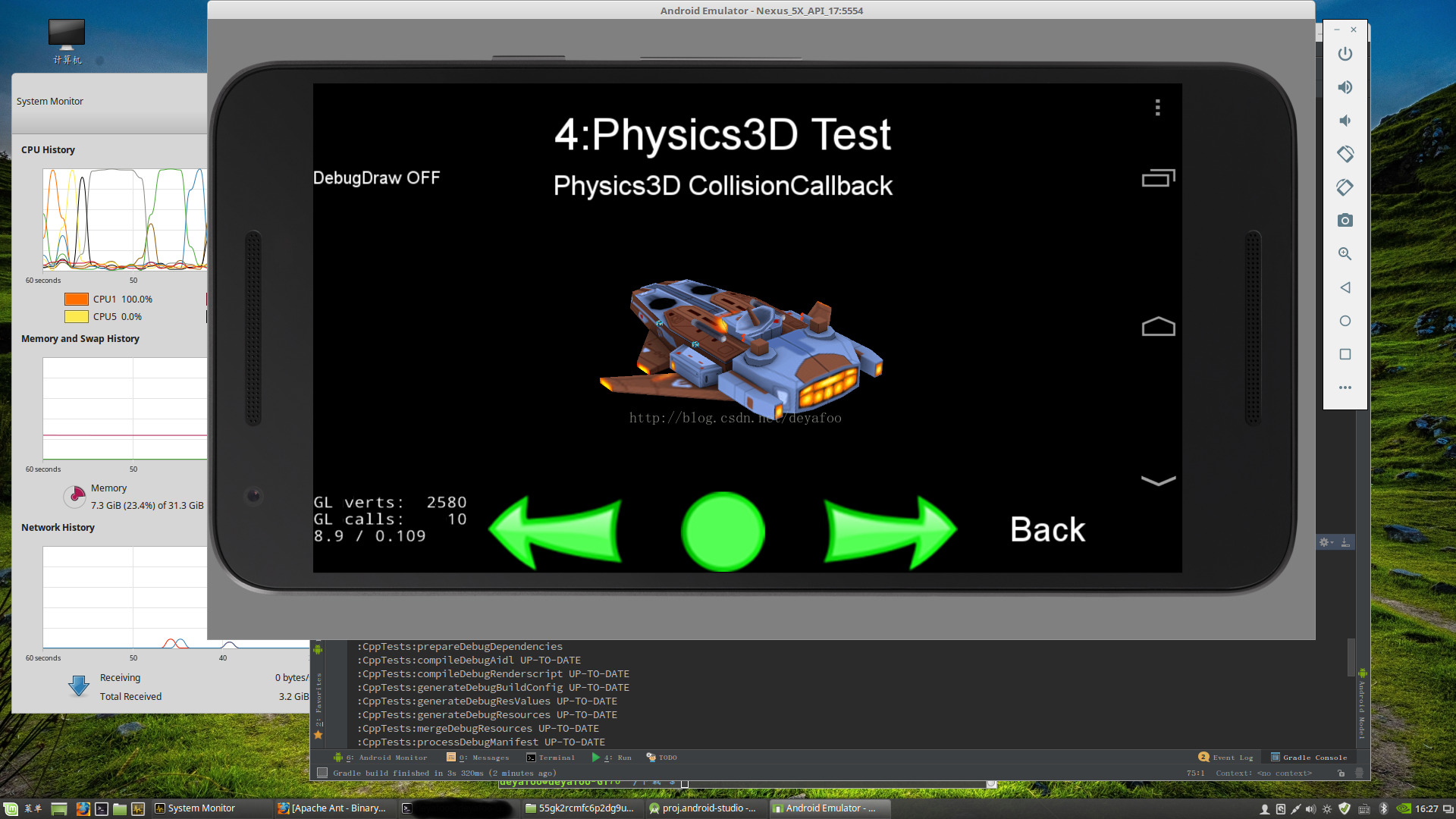Click the Bluetooth icon in the system tray
Image resolution: width=1456 pixels, height=819 pixels.
coord(1383,809)
